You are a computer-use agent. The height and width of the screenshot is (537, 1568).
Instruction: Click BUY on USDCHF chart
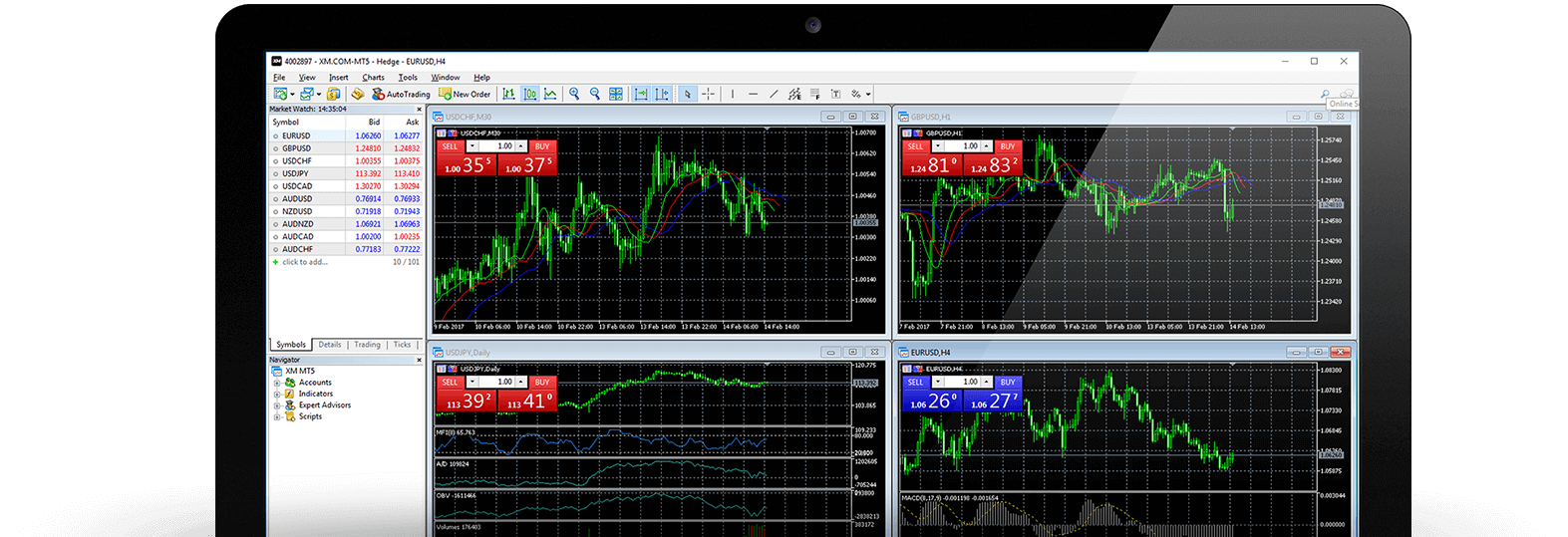[x=542, y=146]
